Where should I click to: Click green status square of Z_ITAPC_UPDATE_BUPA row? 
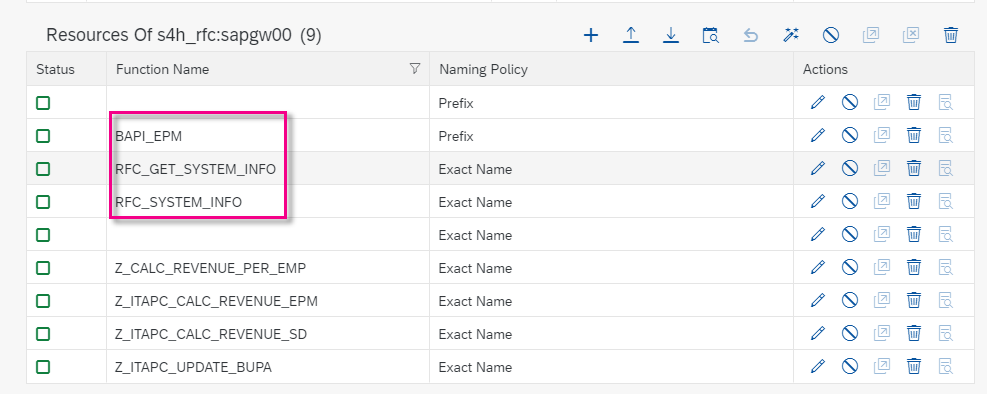click(x=43, y=366)
